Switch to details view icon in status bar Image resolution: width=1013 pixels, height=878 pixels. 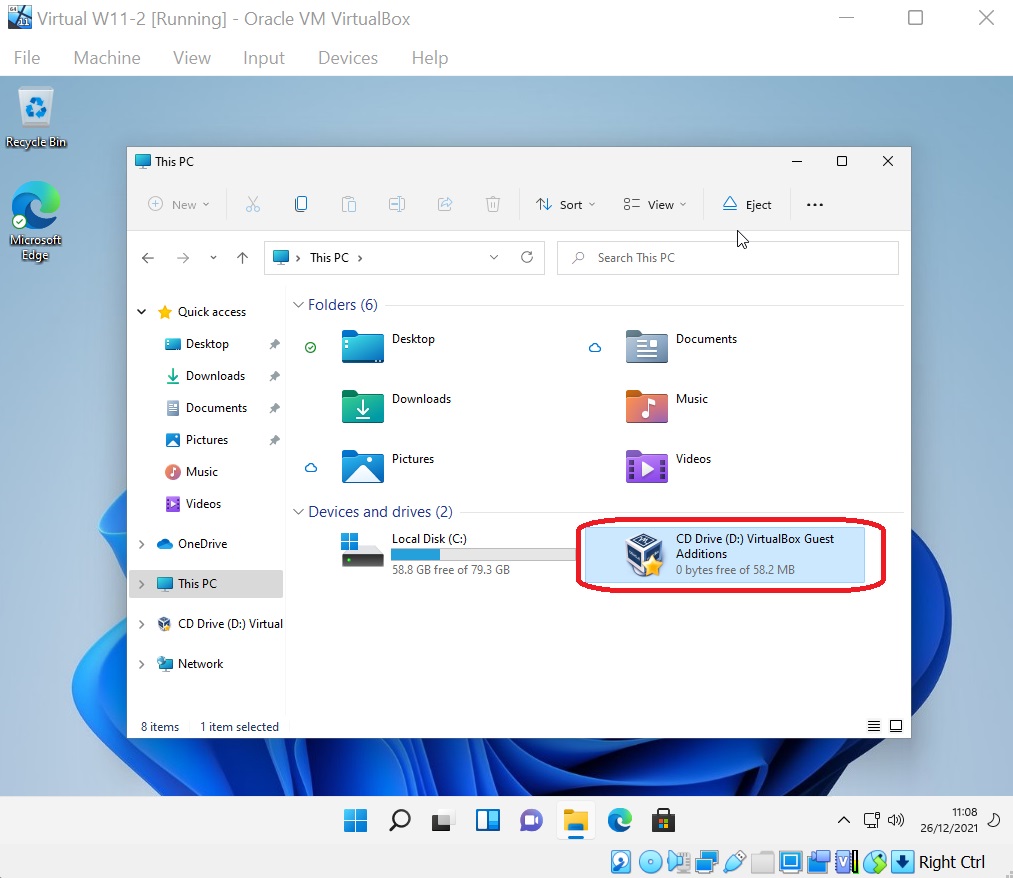click(873, 726)
